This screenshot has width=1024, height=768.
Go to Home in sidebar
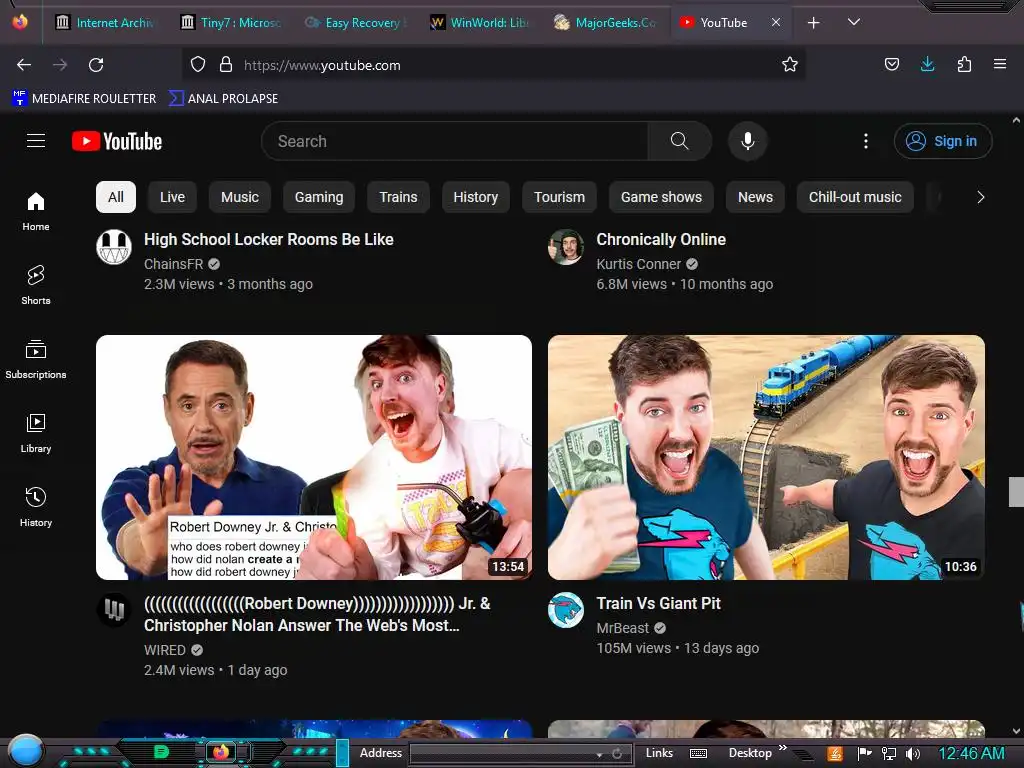tap(36, 212)
